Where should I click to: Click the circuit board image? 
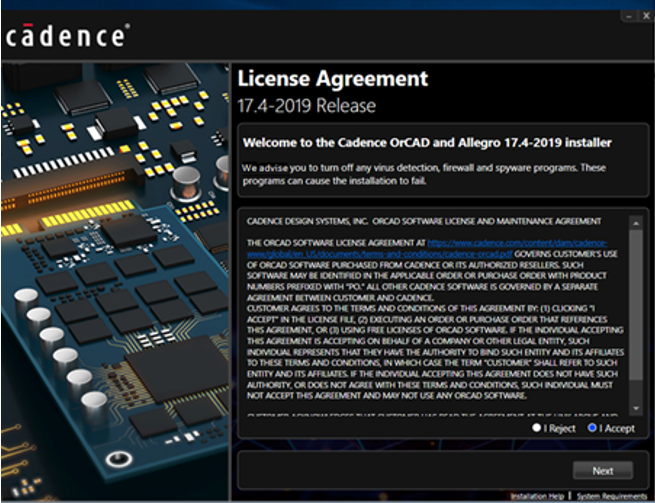coord(115,282)
